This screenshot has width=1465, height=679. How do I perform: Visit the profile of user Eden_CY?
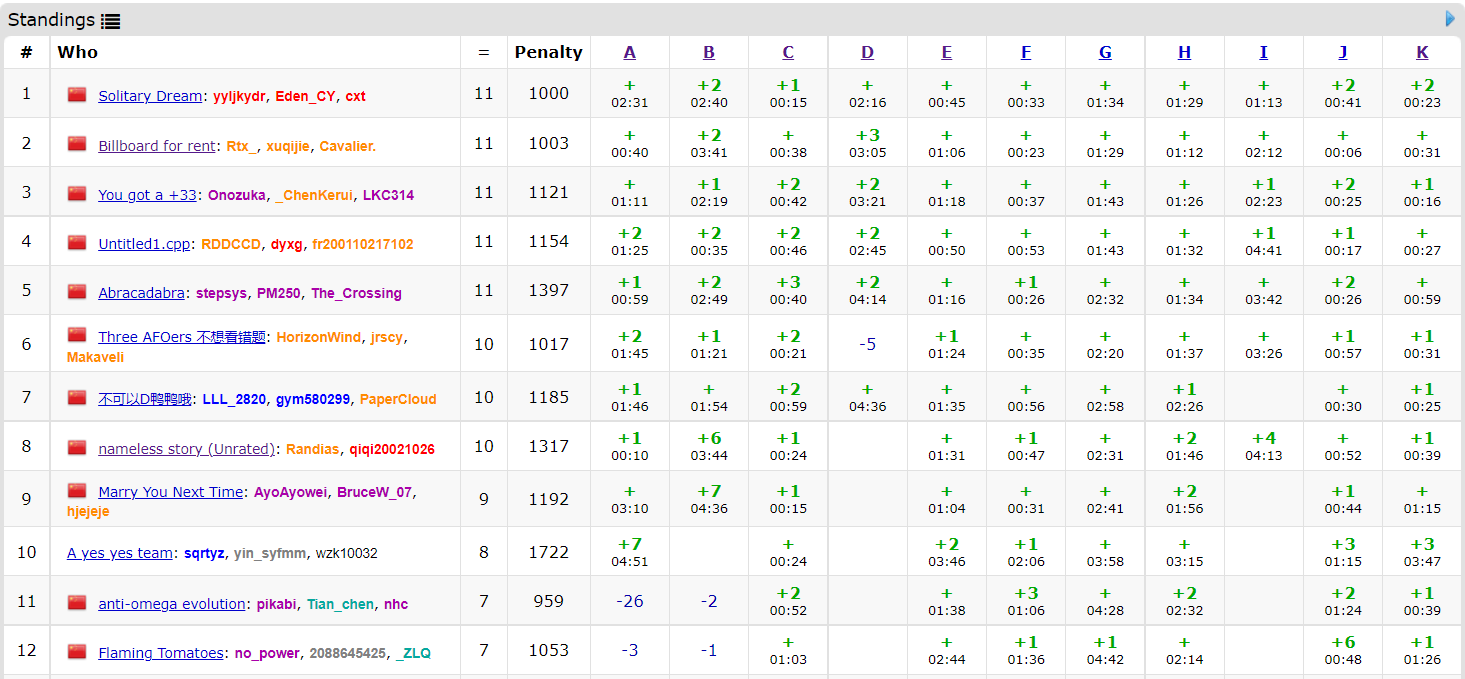(x=306, y=96)
